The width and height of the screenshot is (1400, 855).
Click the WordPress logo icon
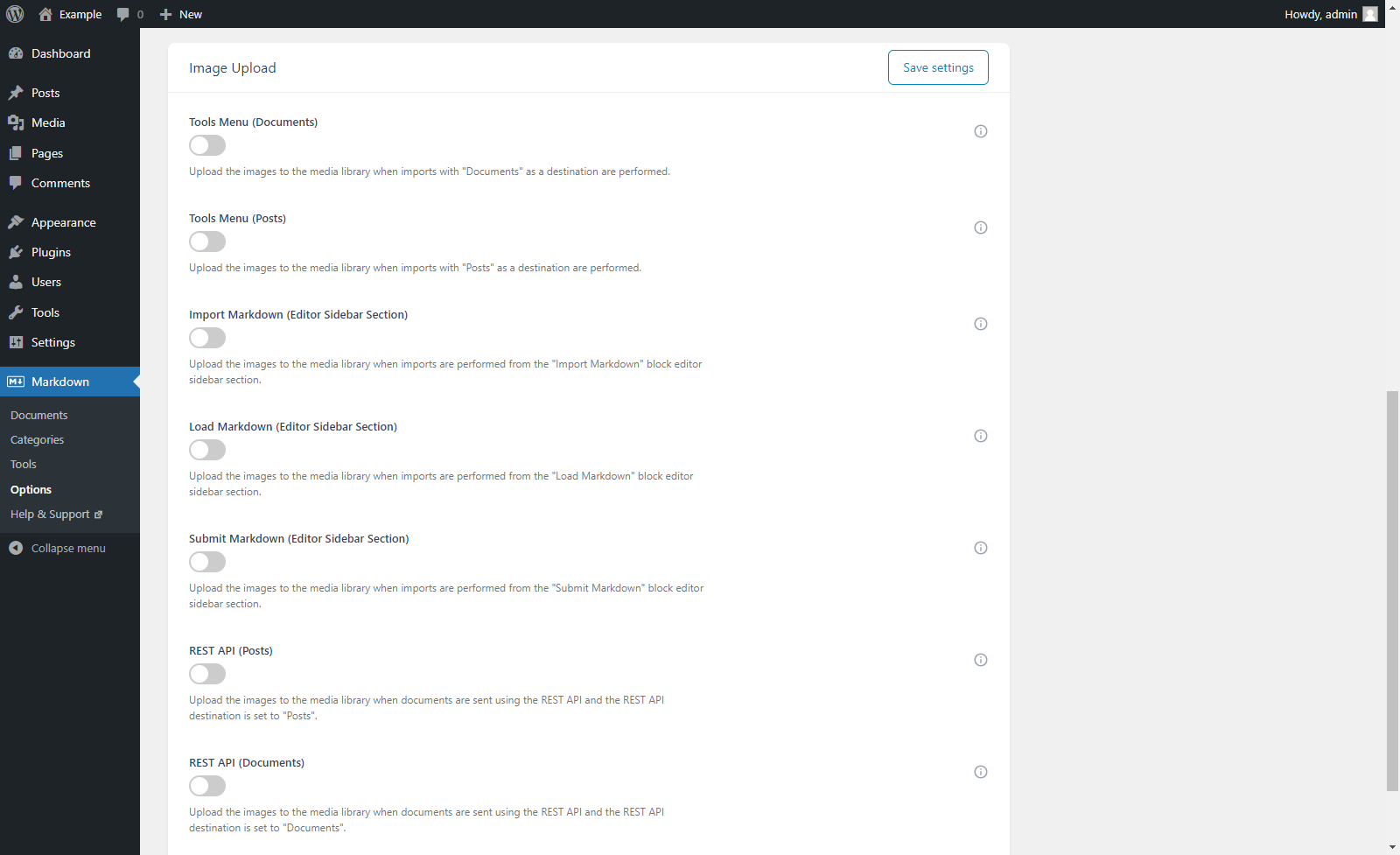(15, 14)
